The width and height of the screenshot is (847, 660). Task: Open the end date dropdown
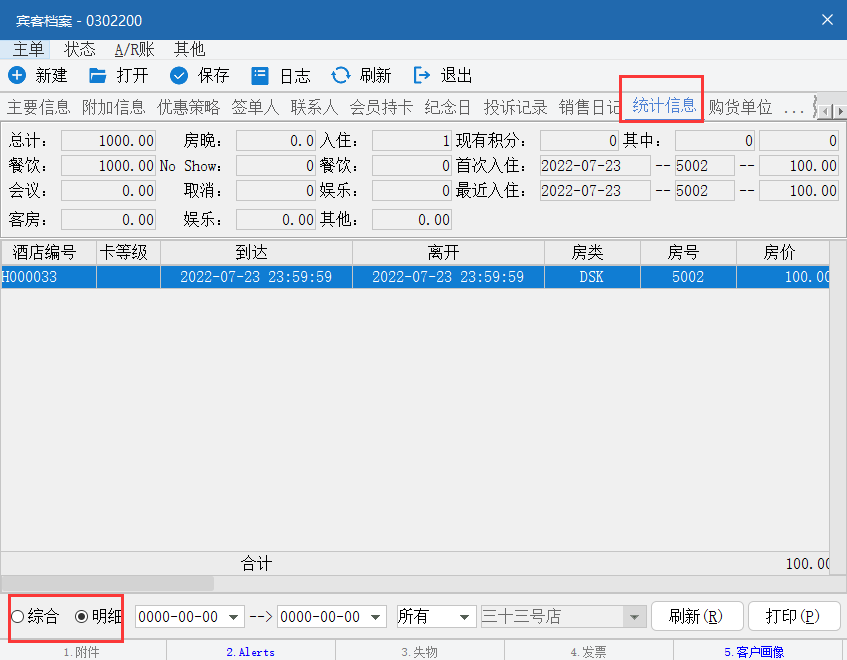[375, 617]
